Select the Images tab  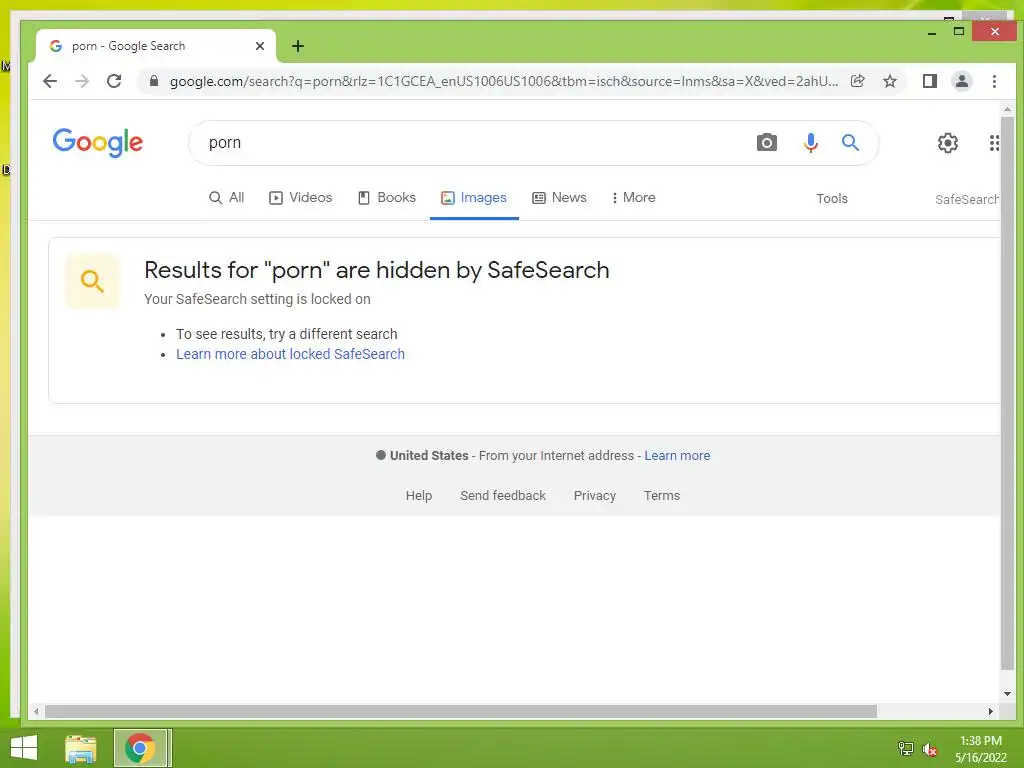coord(474,197)
